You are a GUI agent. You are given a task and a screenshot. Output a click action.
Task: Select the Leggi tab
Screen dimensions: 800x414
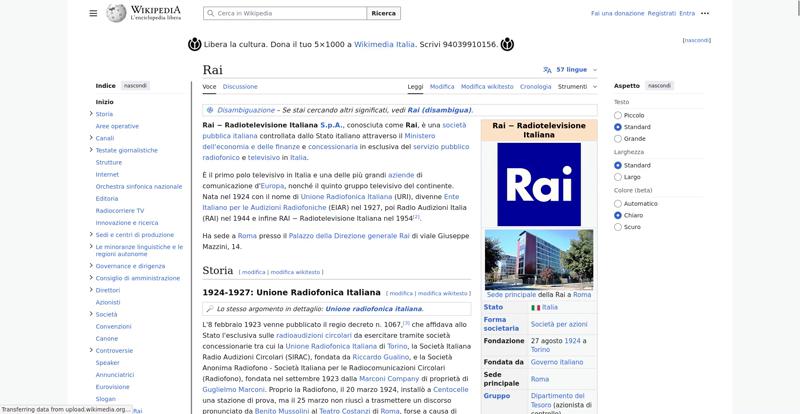point(415,87)
